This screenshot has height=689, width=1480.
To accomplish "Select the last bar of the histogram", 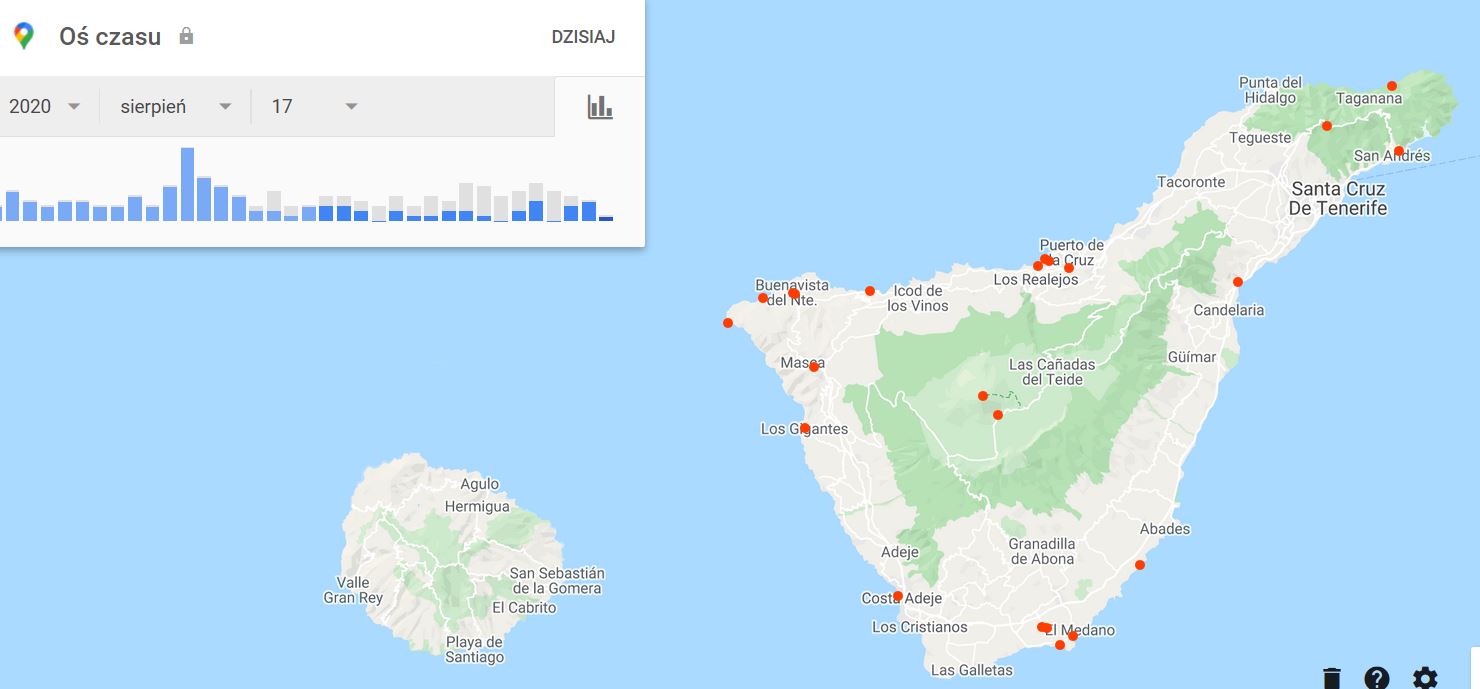I will [x=606, y=218].
